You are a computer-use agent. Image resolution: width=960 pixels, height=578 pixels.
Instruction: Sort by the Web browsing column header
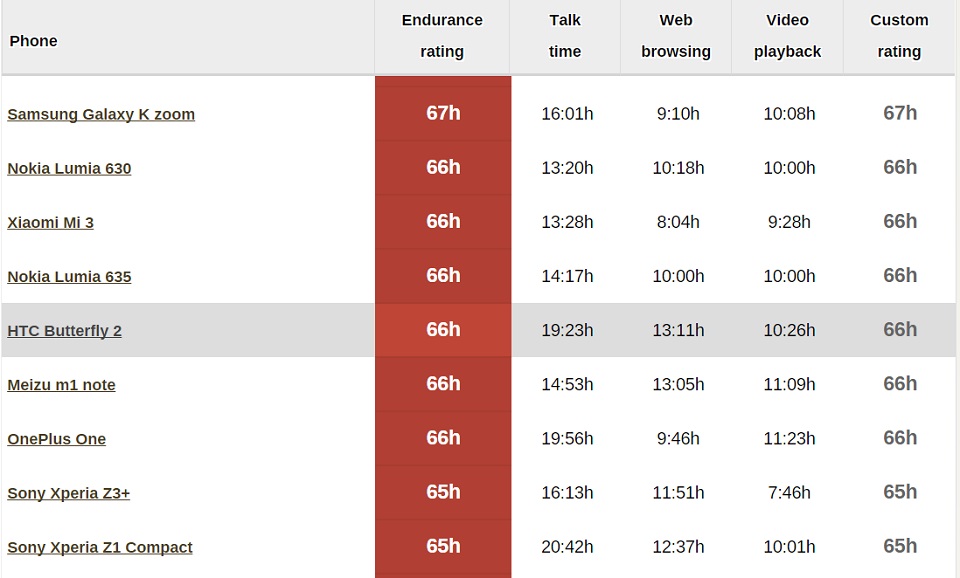tap(676, 36)
